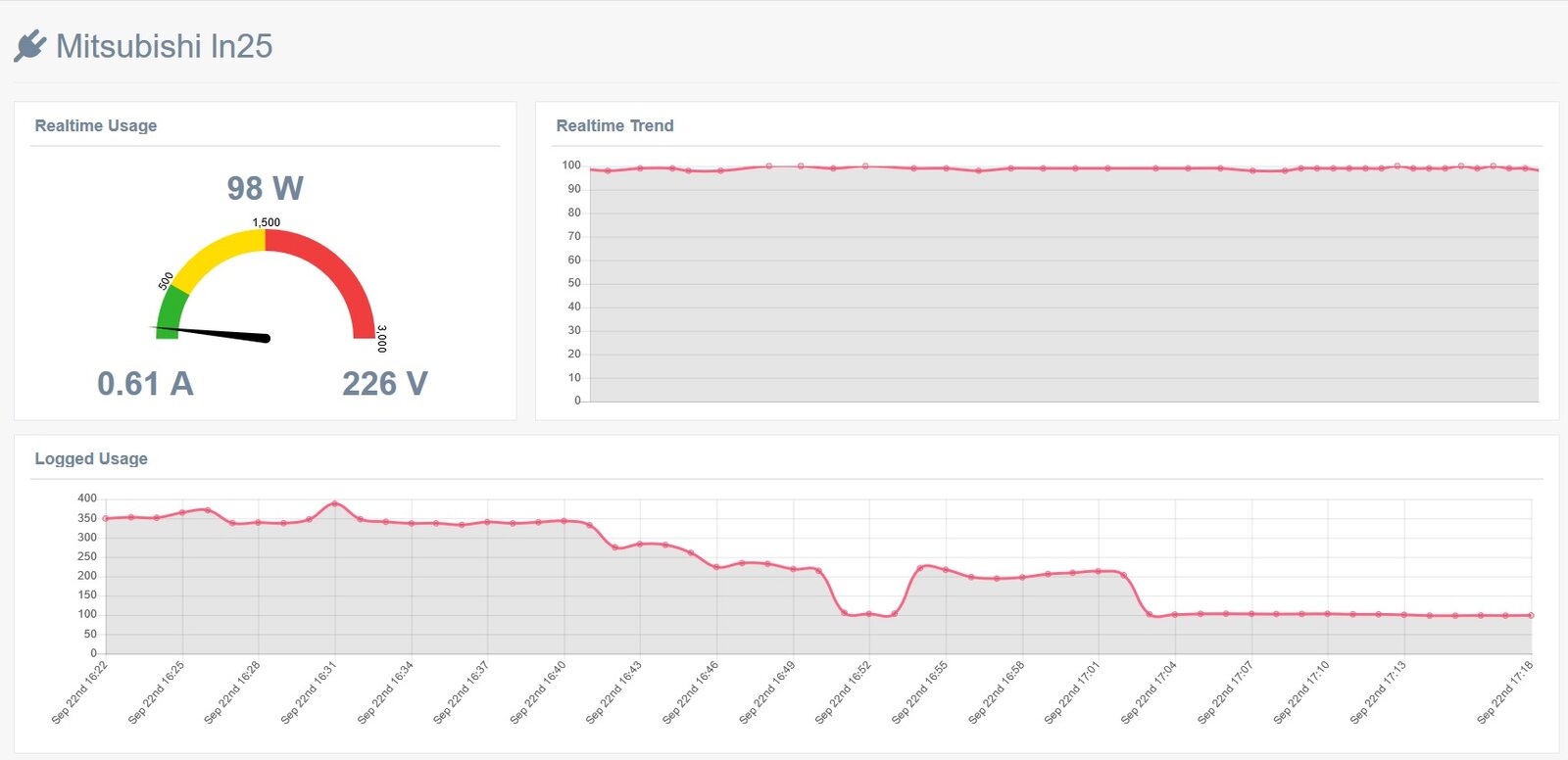Click the Sep 22nd 16:52 axis label
The width and height of the screenshot is (1568, 760).
845,692
